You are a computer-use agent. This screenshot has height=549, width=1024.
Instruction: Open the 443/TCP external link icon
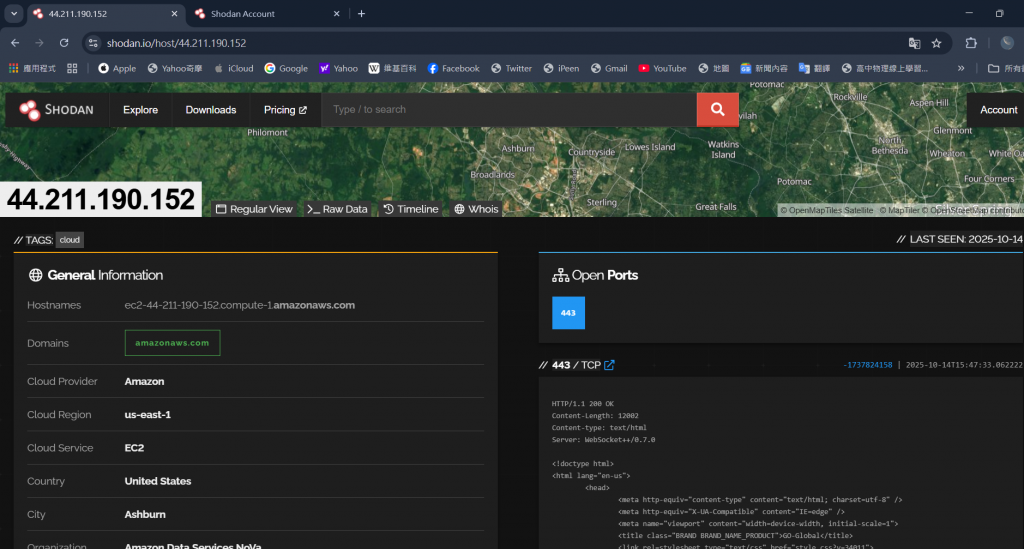[x=609, y=365]
